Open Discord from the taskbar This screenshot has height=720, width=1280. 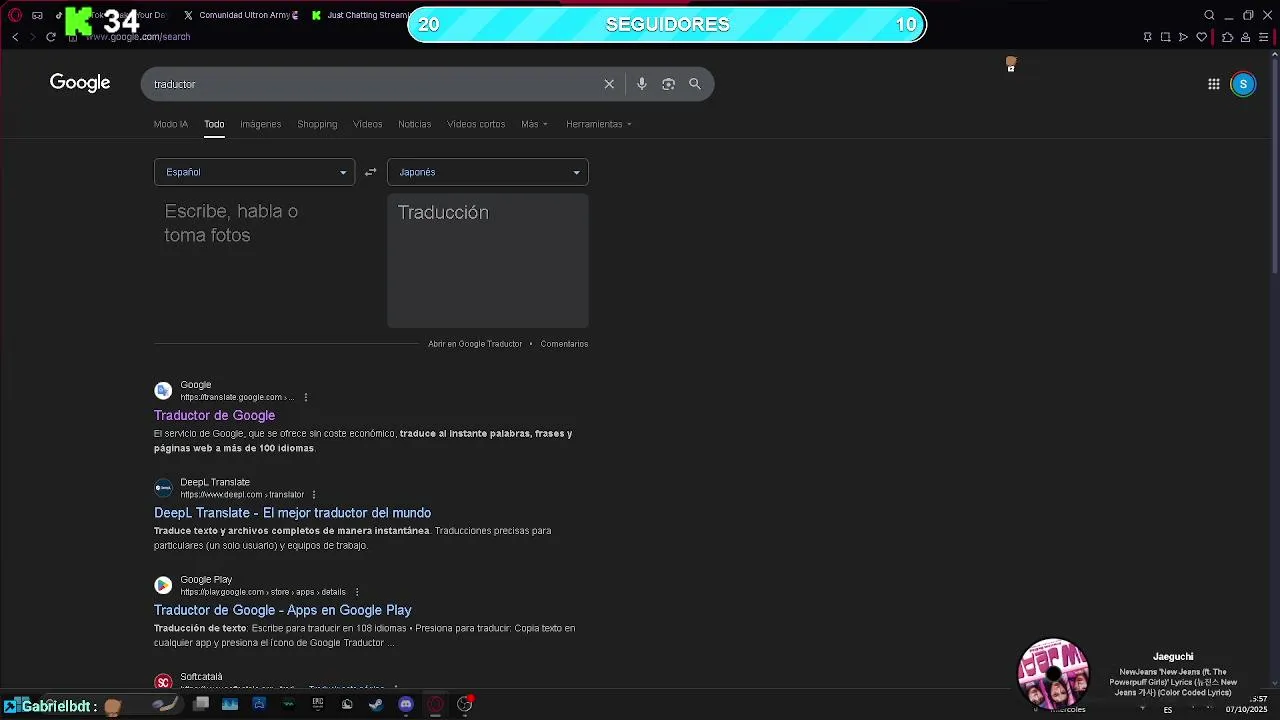(x=405, y=704)
